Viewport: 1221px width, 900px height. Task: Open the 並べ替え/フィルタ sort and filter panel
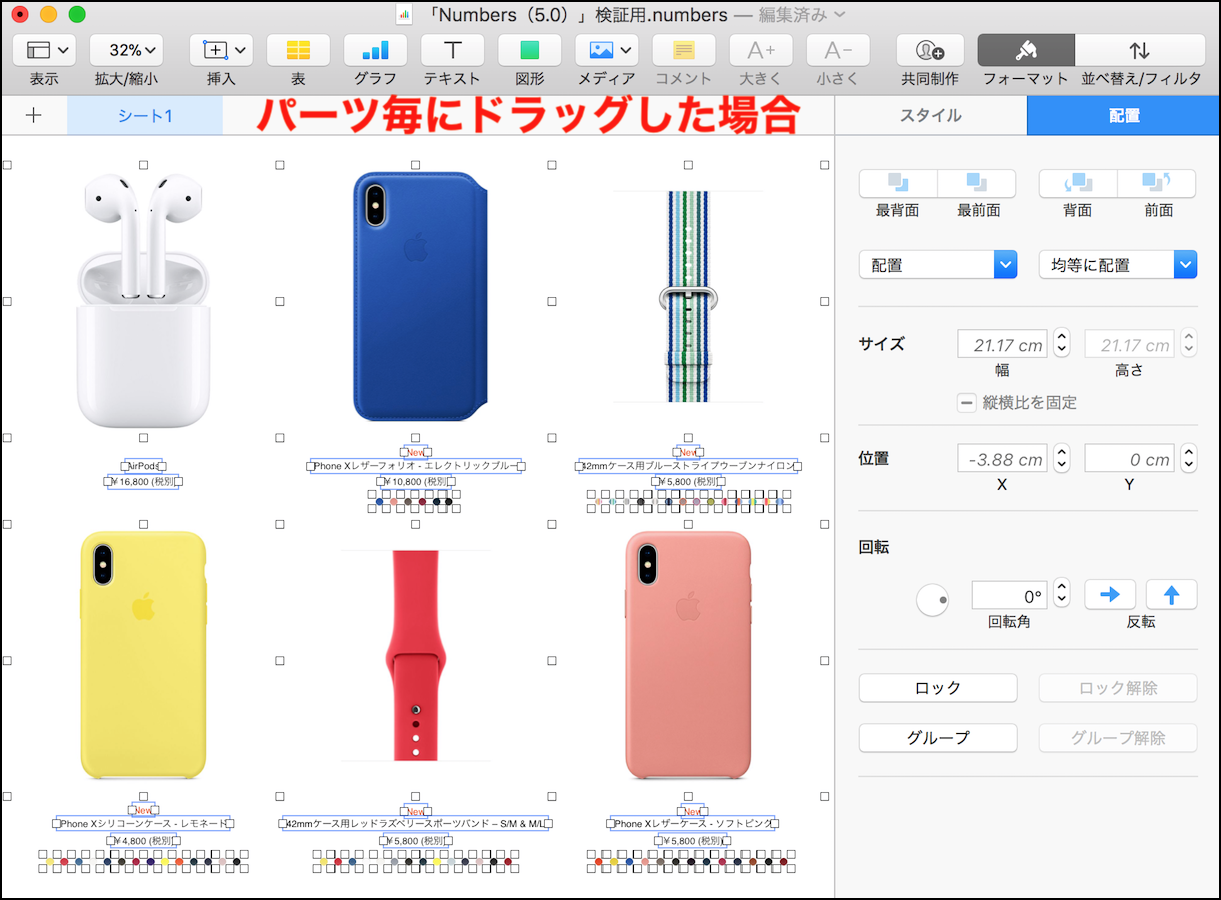[x=1140, y=50]
